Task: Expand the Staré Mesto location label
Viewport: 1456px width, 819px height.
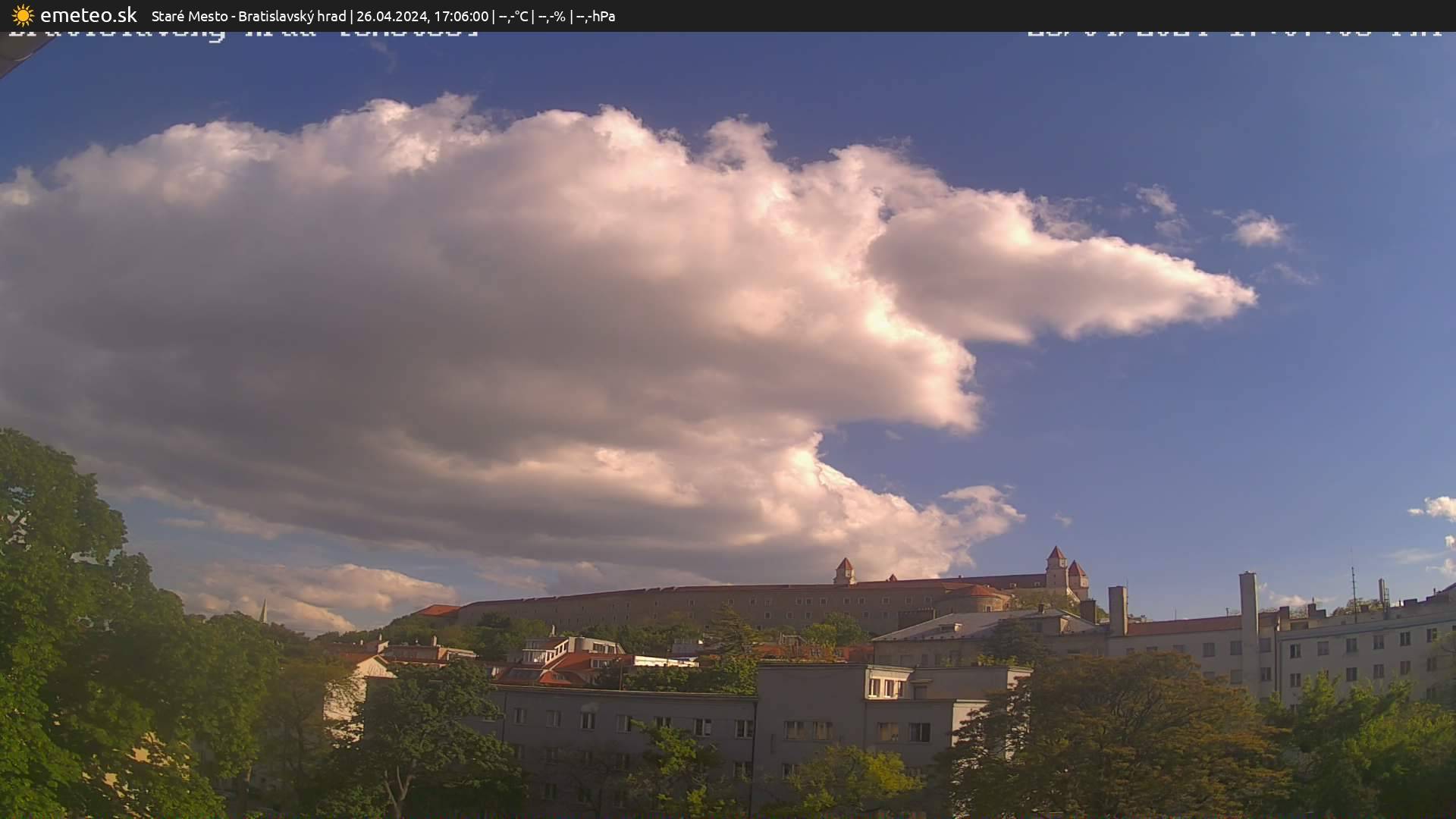Action: [x=189, y=15]
